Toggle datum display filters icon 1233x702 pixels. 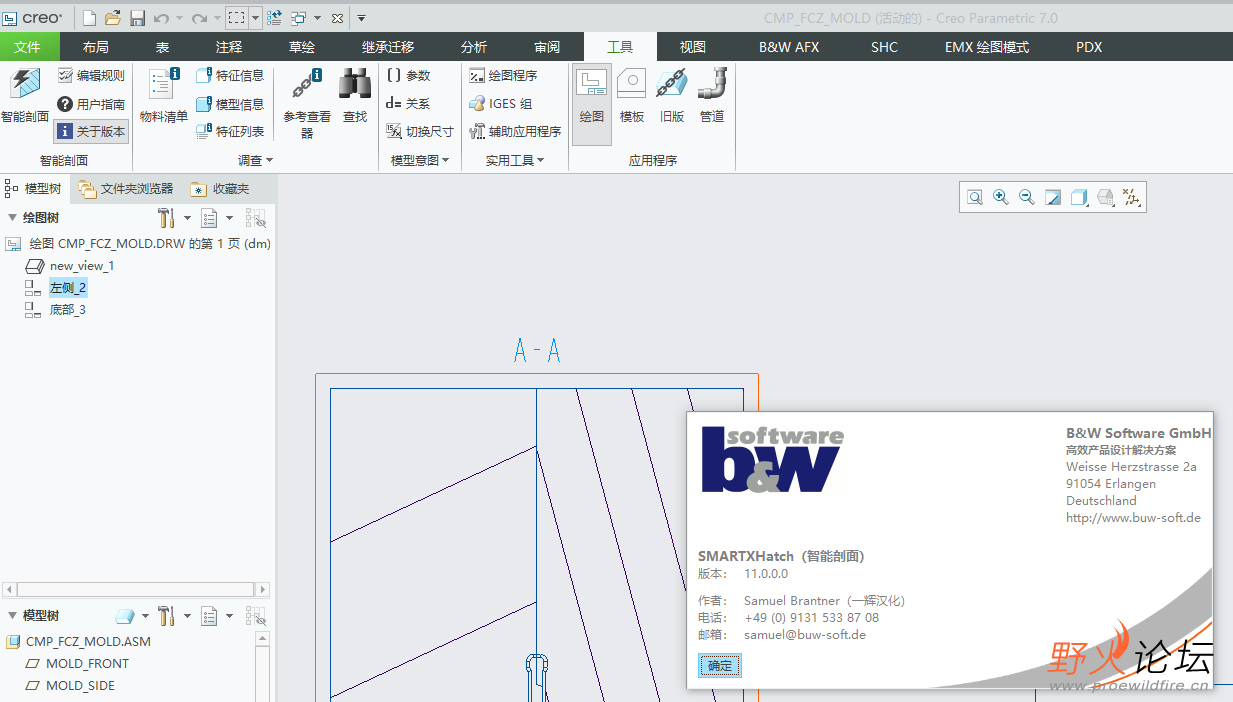(x=1131, y=198)
